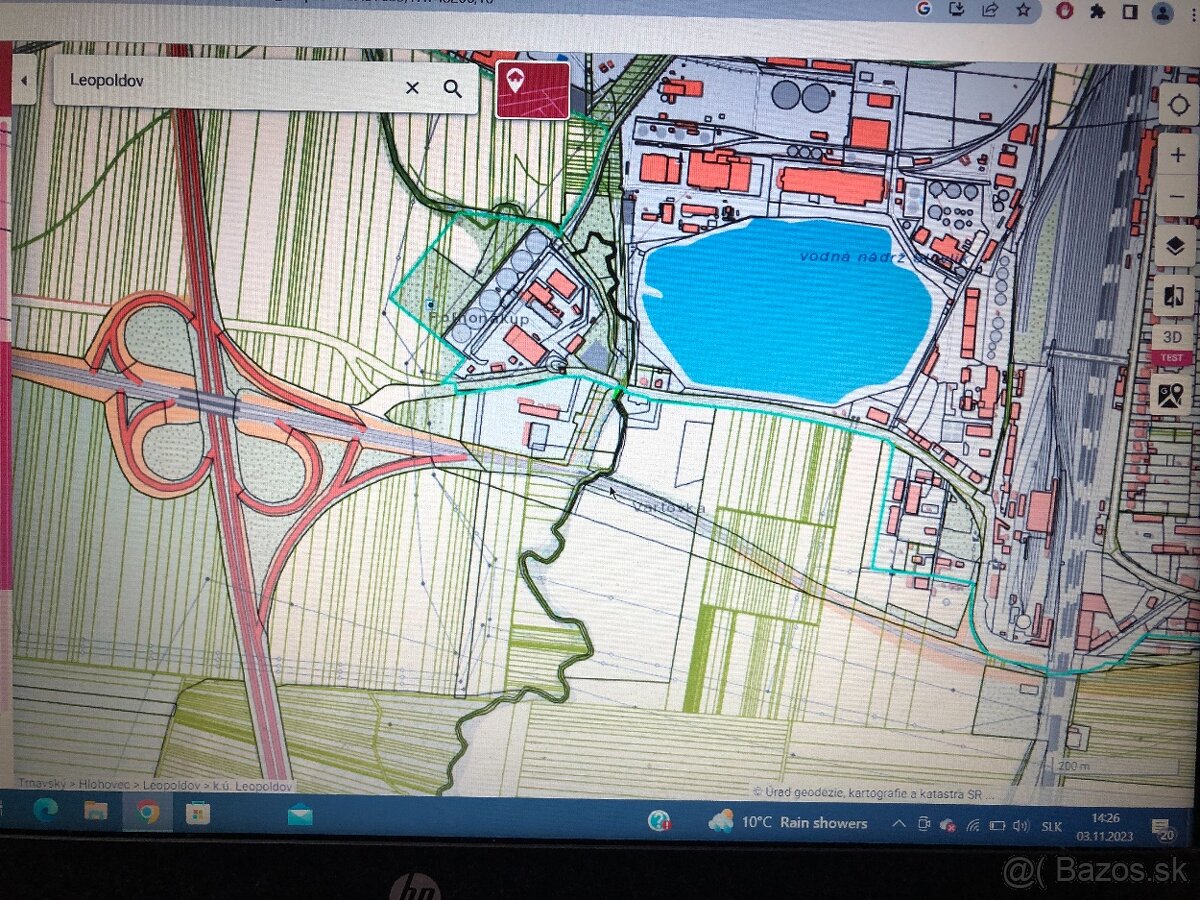Open the Chrome extensions puzzle icon
This screenshot has height=900, width=1200.
coord(1097,11)
